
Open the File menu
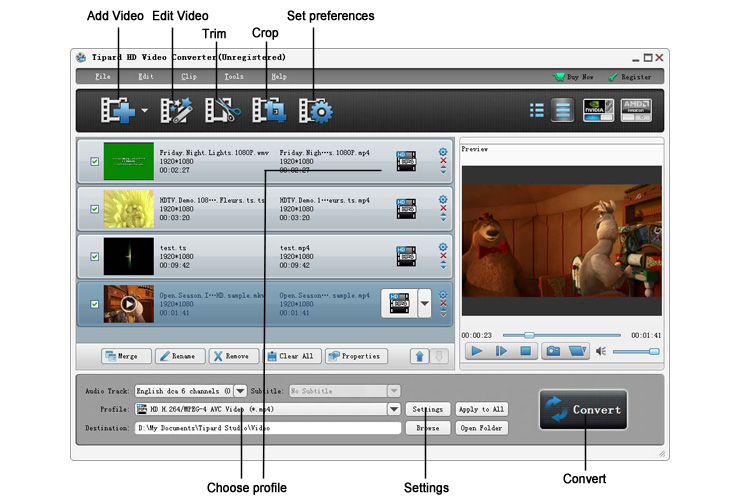click(x=102, y=77)
